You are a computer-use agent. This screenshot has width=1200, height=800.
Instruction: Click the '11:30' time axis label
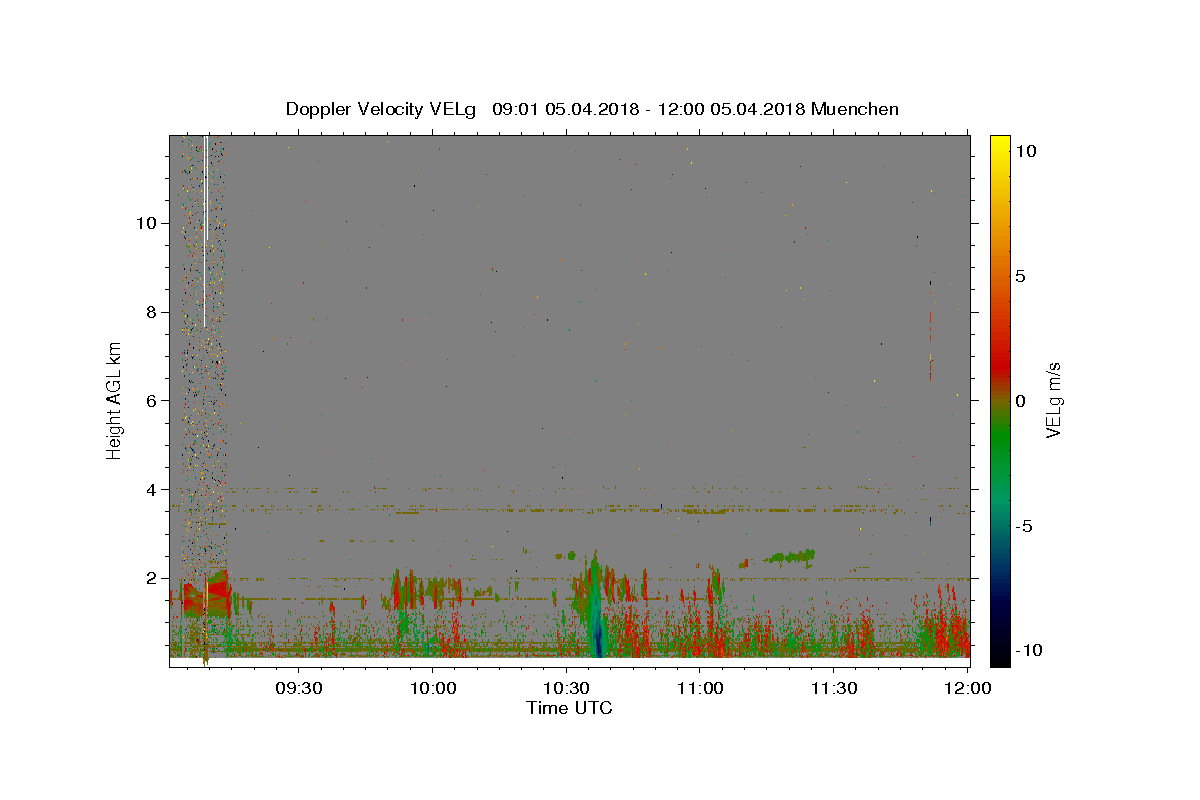(833, 689)
